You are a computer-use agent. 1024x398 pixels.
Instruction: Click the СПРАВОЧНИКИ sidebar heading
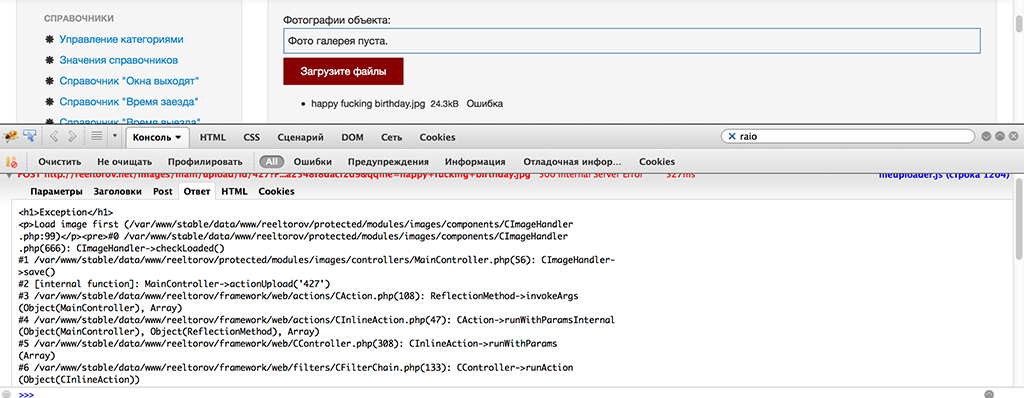point(79,18)
